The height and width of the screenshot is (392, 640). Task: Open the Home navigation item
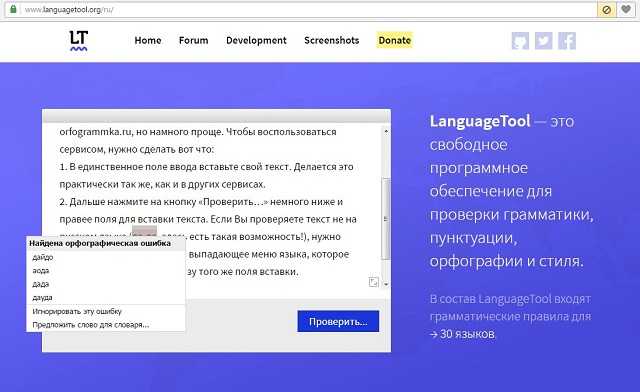point(148,40)
